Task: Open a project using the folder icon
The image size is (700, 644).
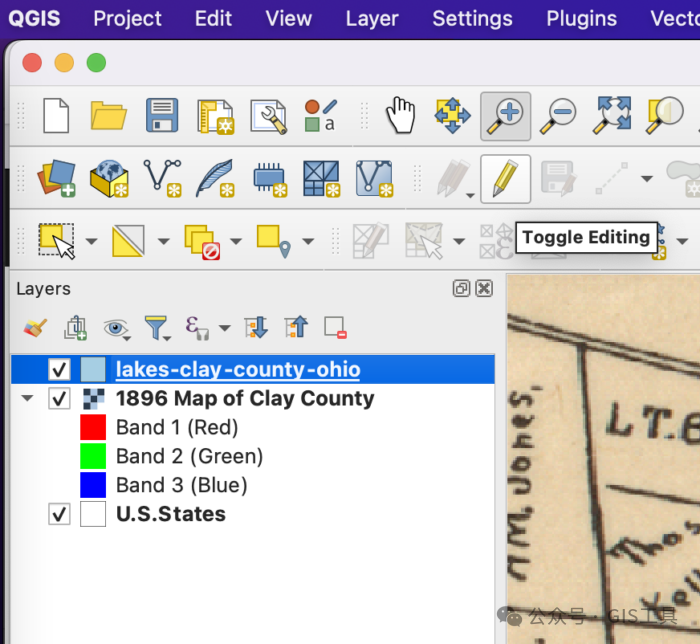Action: tap(108, 116)
